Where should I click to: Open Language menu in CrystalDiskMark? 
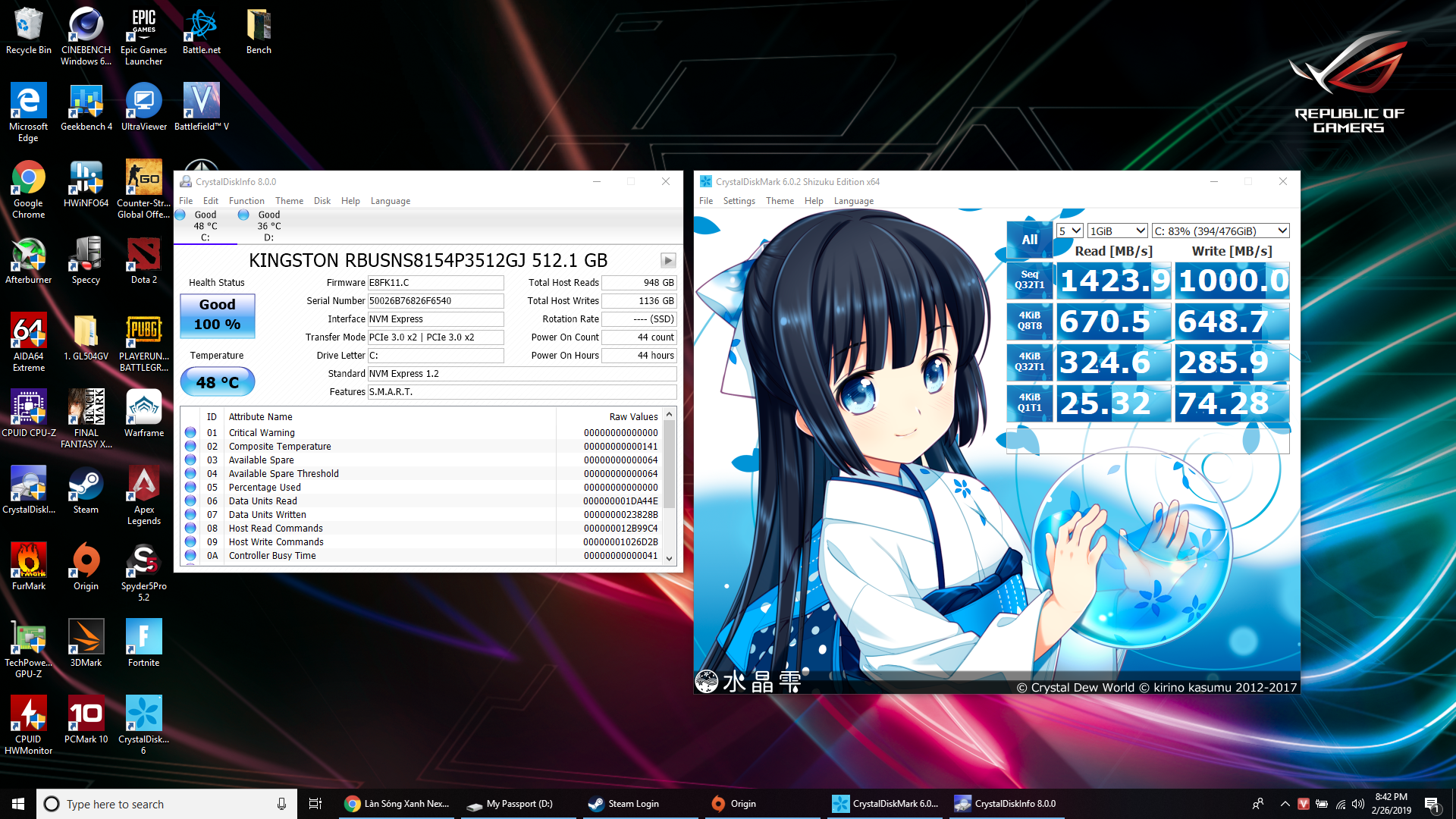point(853,201)
